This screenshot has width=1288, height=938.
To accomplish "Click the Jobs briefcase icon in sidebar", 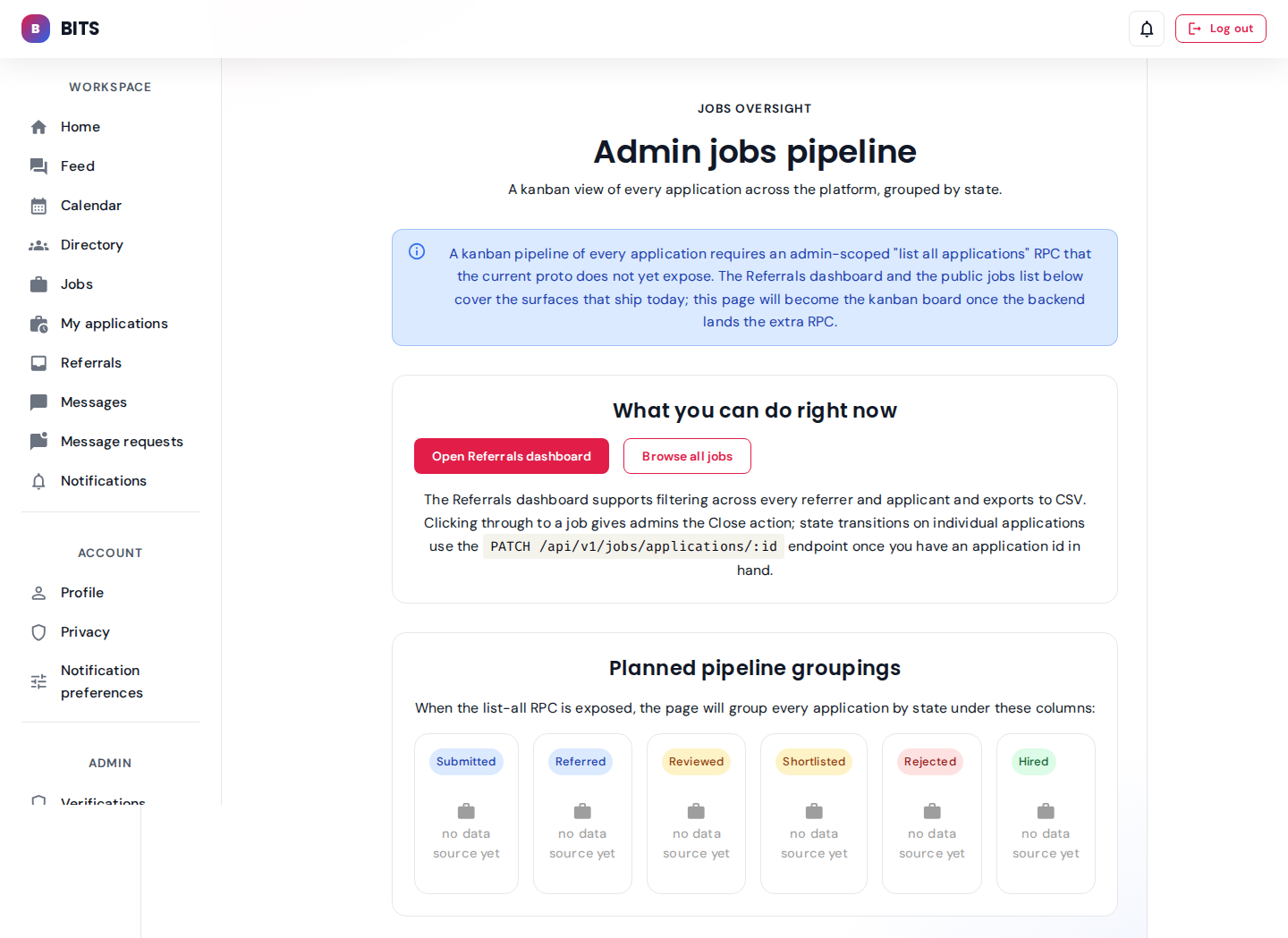I will [38, 284].
